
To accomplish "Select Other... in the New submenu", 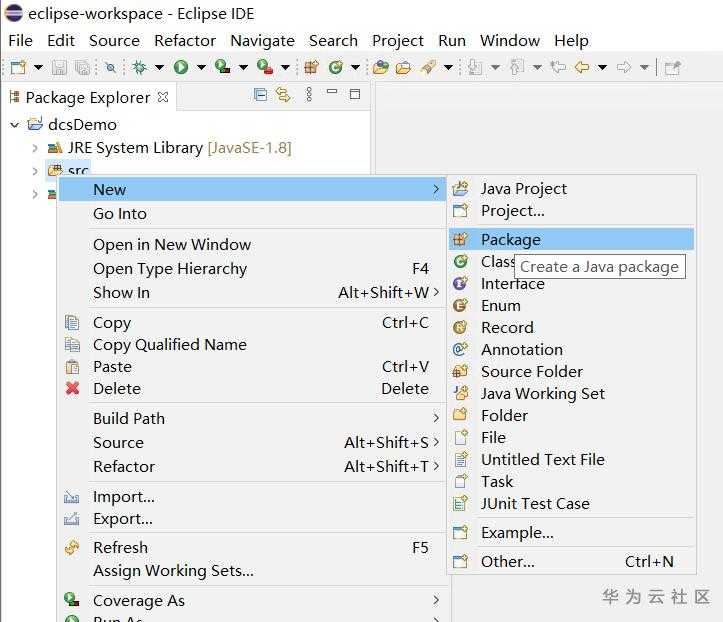I will coord(572,562).
